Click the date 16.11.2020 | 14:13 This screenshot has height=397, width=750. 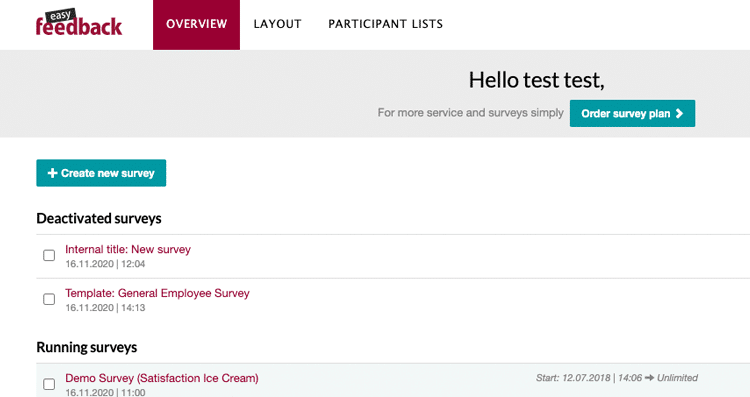click(105, 308)
